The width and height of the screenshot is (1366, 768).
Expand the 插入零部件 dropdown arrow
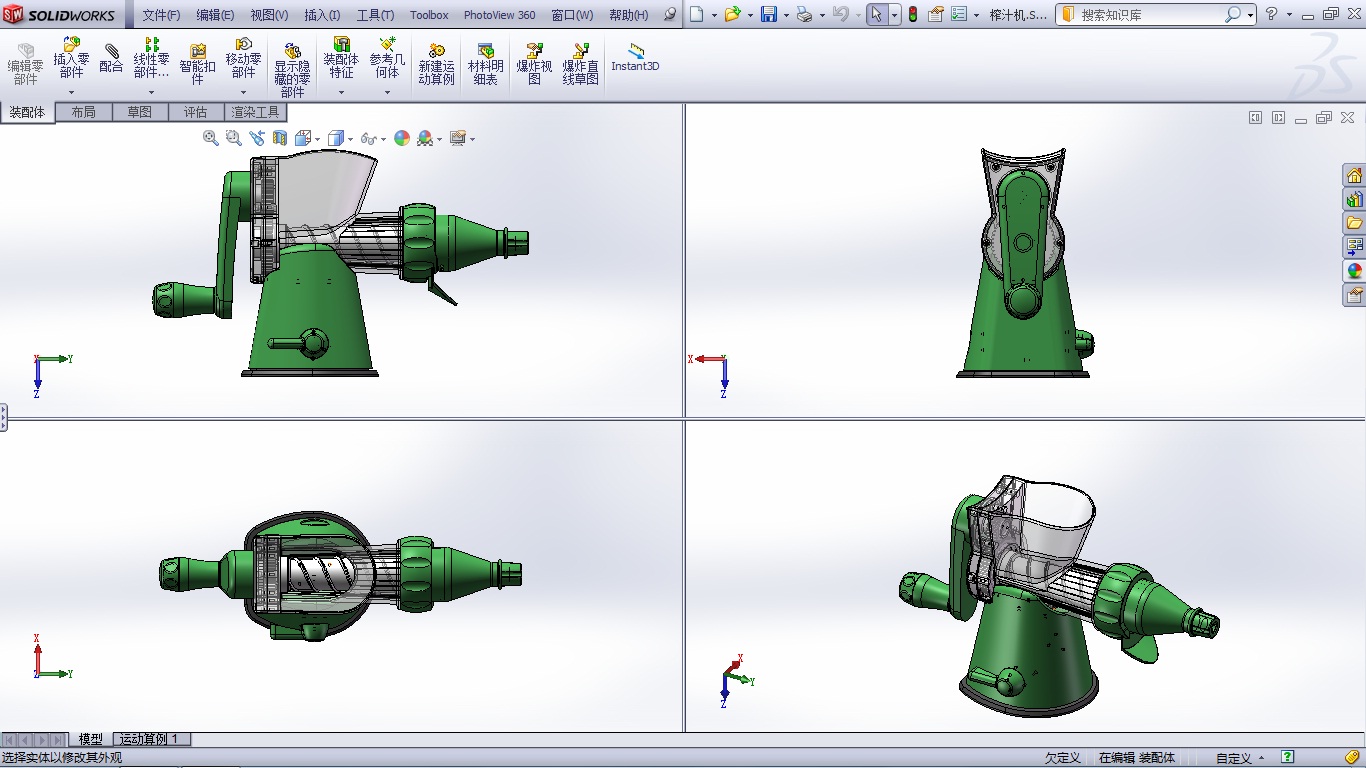coord(71,93)
